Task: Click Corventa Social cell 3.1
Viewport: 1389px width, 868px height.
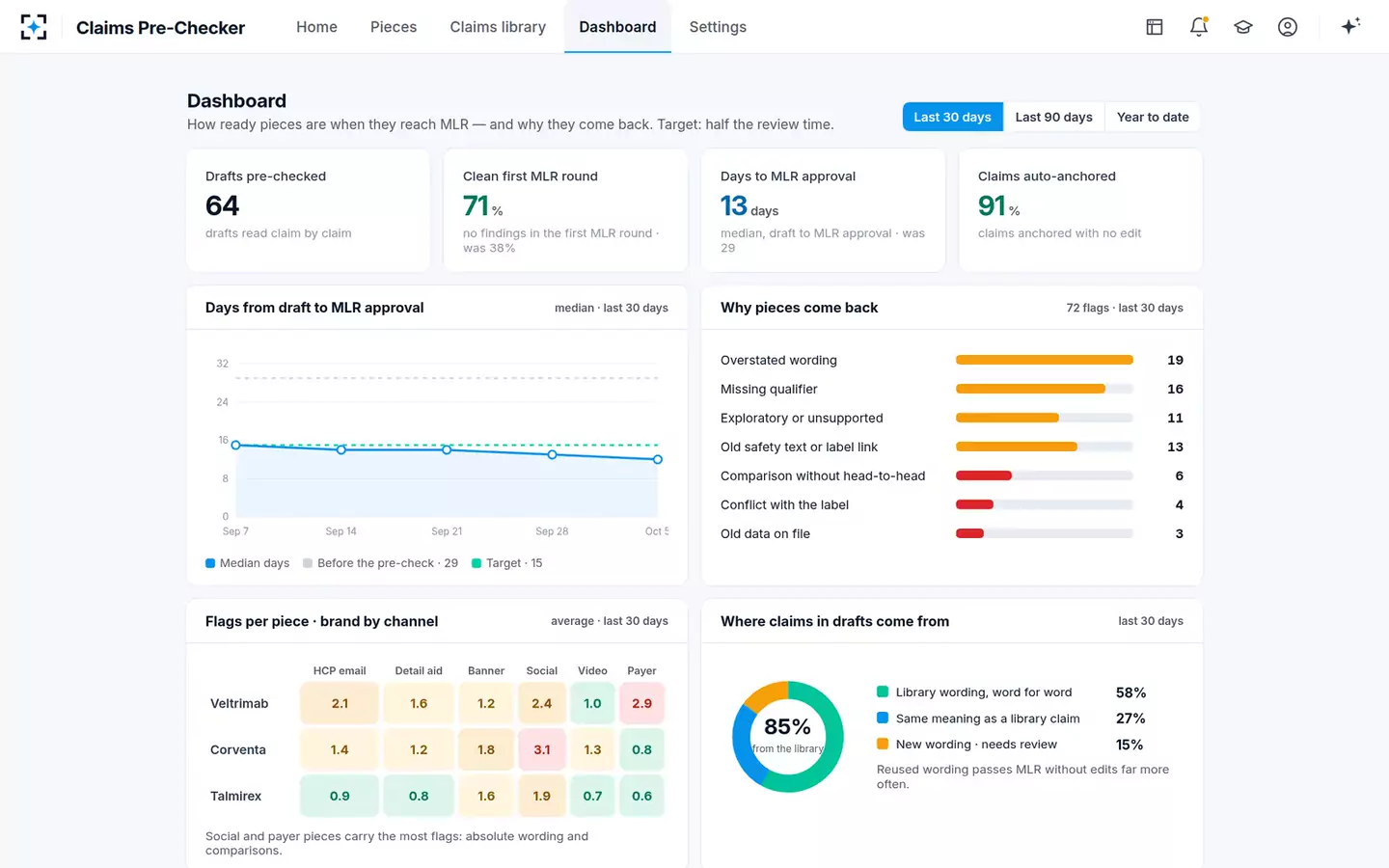Action: [542, 749]
